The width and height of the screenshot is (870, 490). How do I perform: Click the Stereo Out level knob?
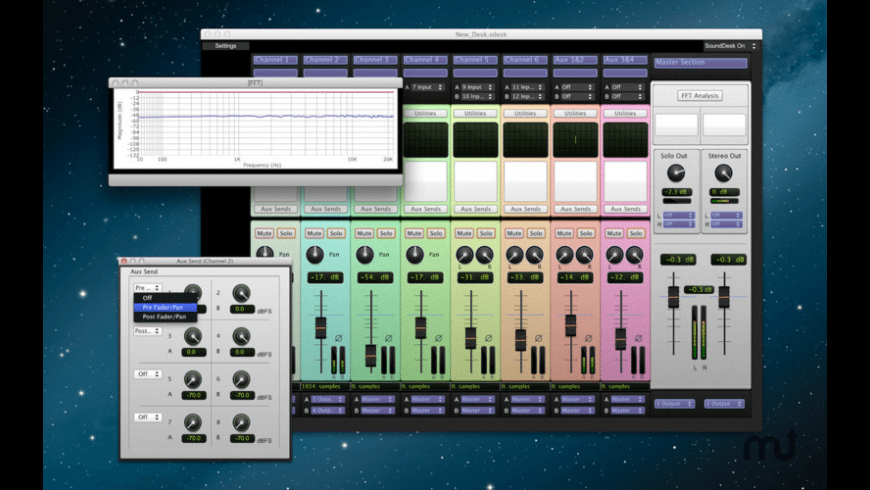(x=723, y=173)
